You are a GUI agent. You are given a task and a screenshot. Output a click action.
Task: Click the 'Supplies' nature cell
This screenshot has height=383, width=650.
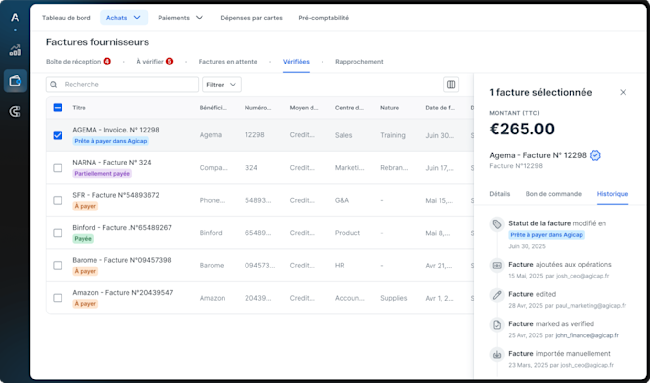coord(394,298)
